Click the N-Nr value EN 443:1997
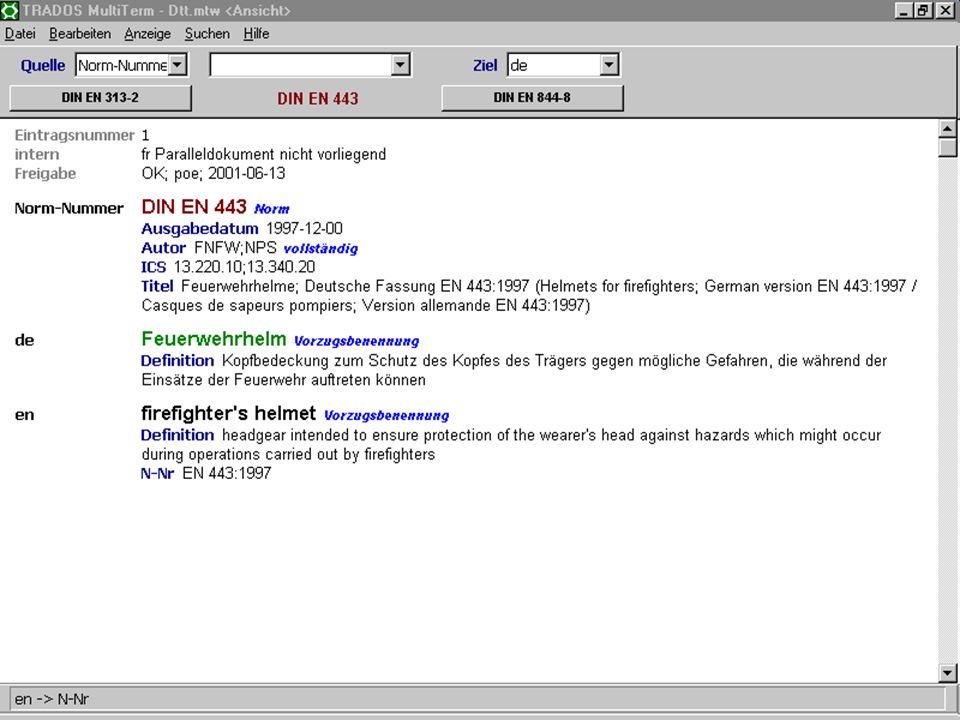Screen dimensions: 960x720 pos(227,473)
